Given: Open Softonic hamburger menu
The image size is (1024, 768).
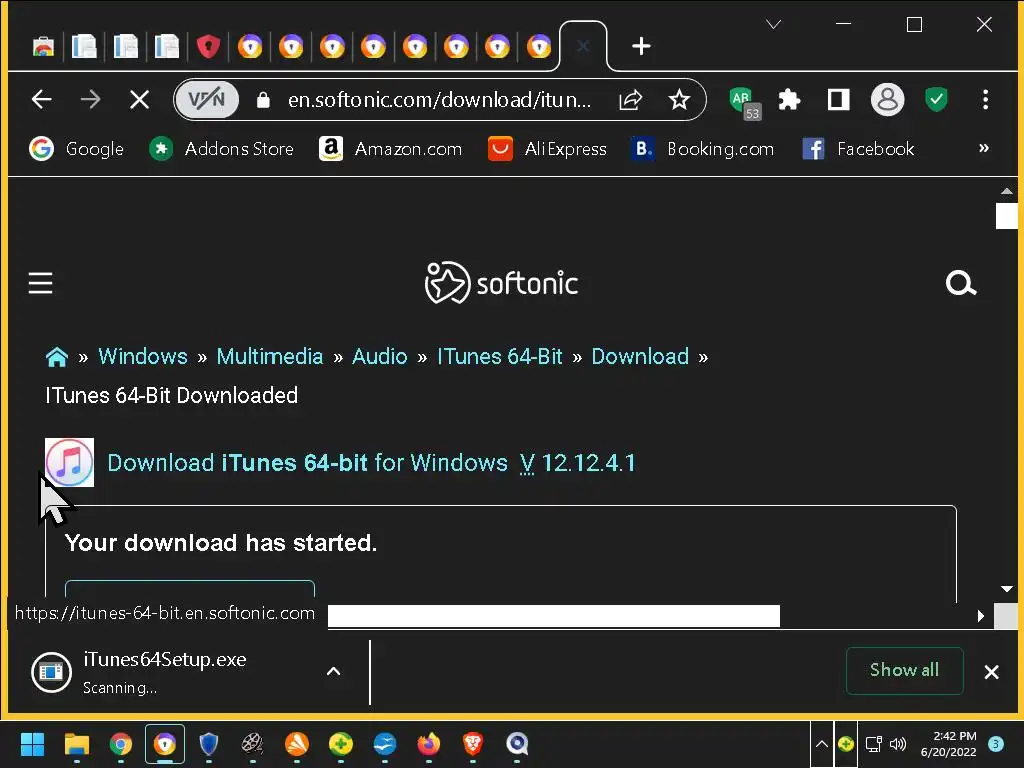Looking at the screenshot, I should coord(40,283).
